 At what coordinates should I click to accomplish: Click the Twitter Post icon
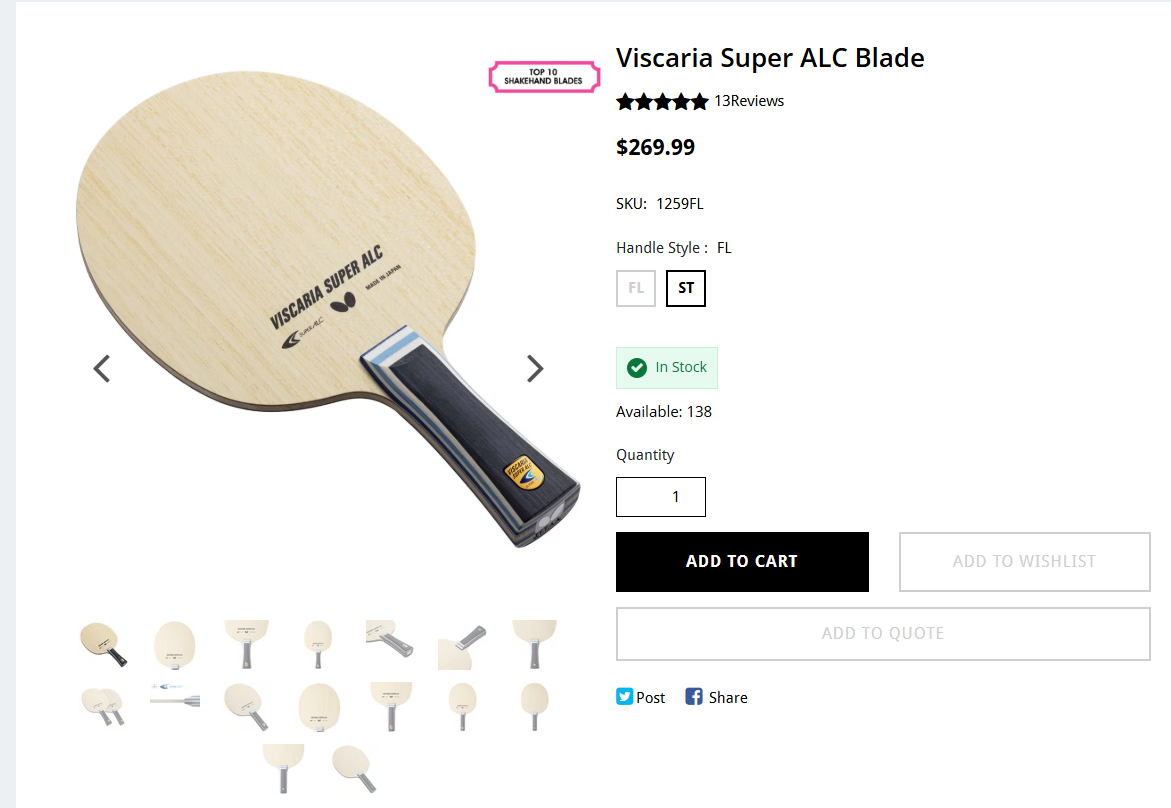tap(625, 697)
